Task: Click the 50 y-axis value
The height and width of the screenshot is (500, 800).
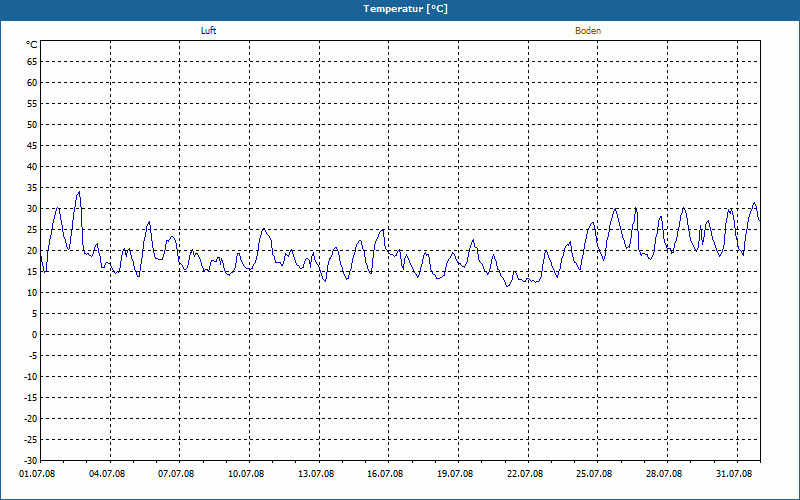Action: 32,124
